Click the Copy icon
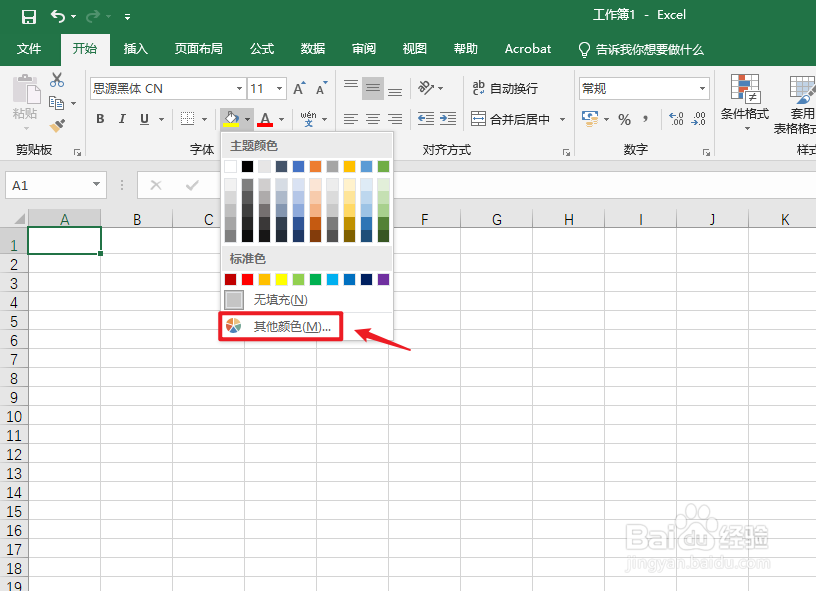Viewport: 816px width, 591px height. [56, 103]
